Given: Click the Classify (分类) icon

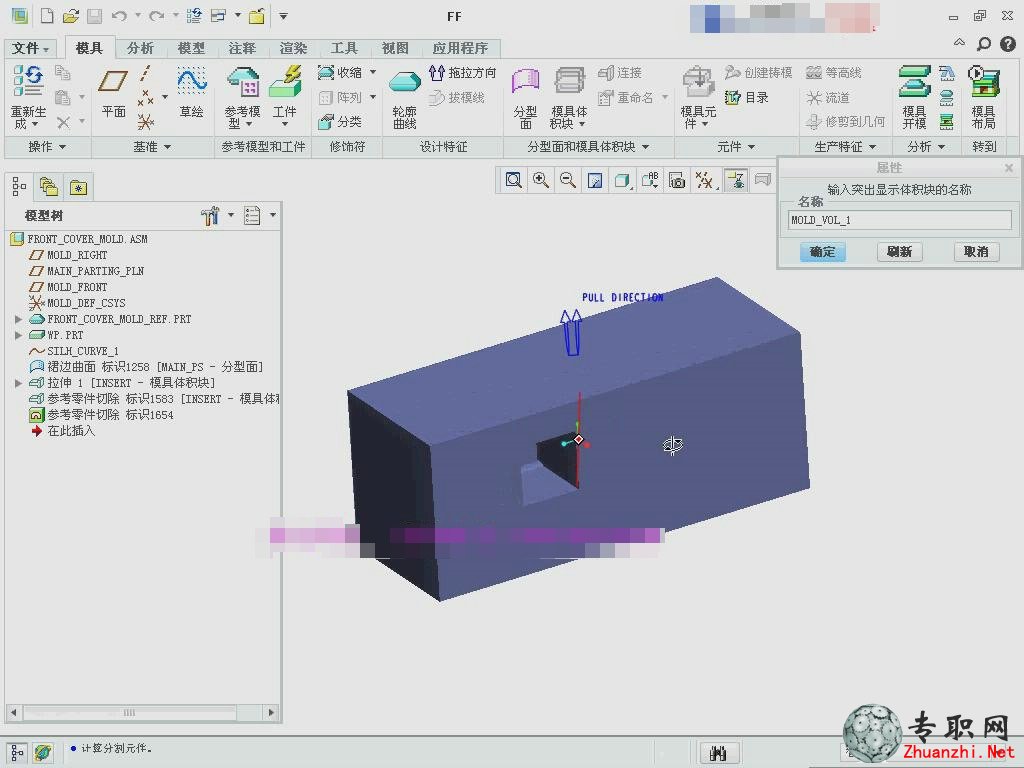Looking at the screenshot, I should (x=340, y=121).
